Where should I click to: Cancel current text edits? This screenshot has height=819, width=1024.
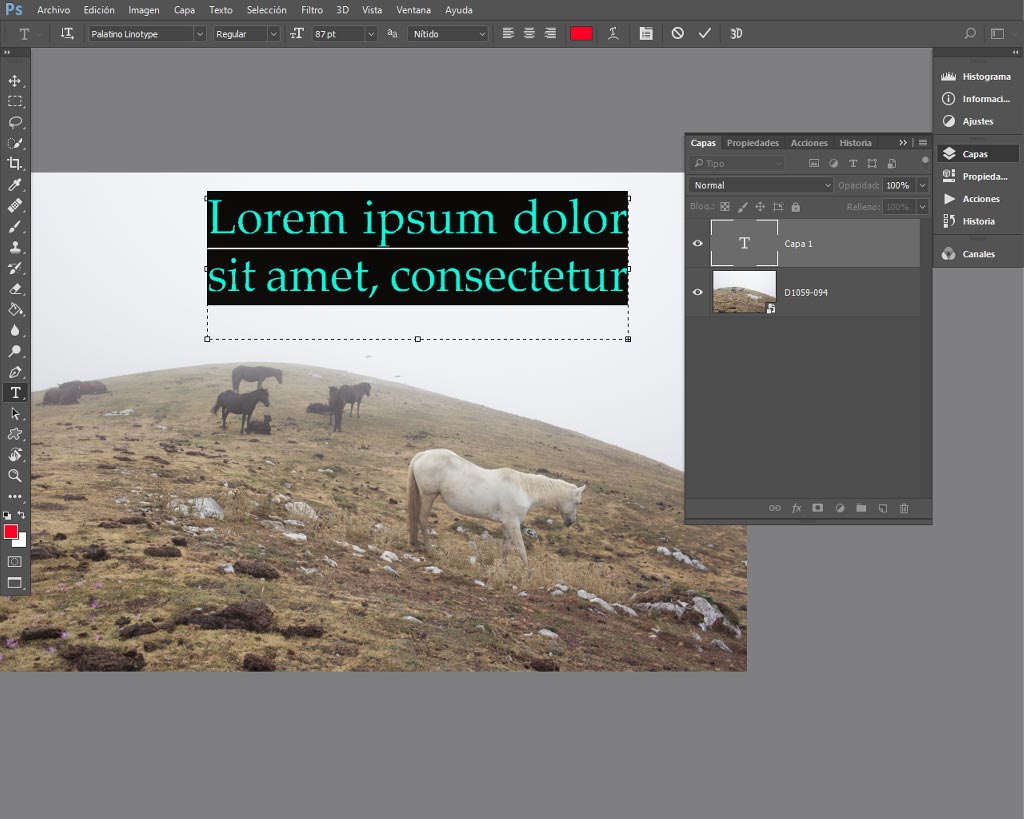click(x=677, y=33)
